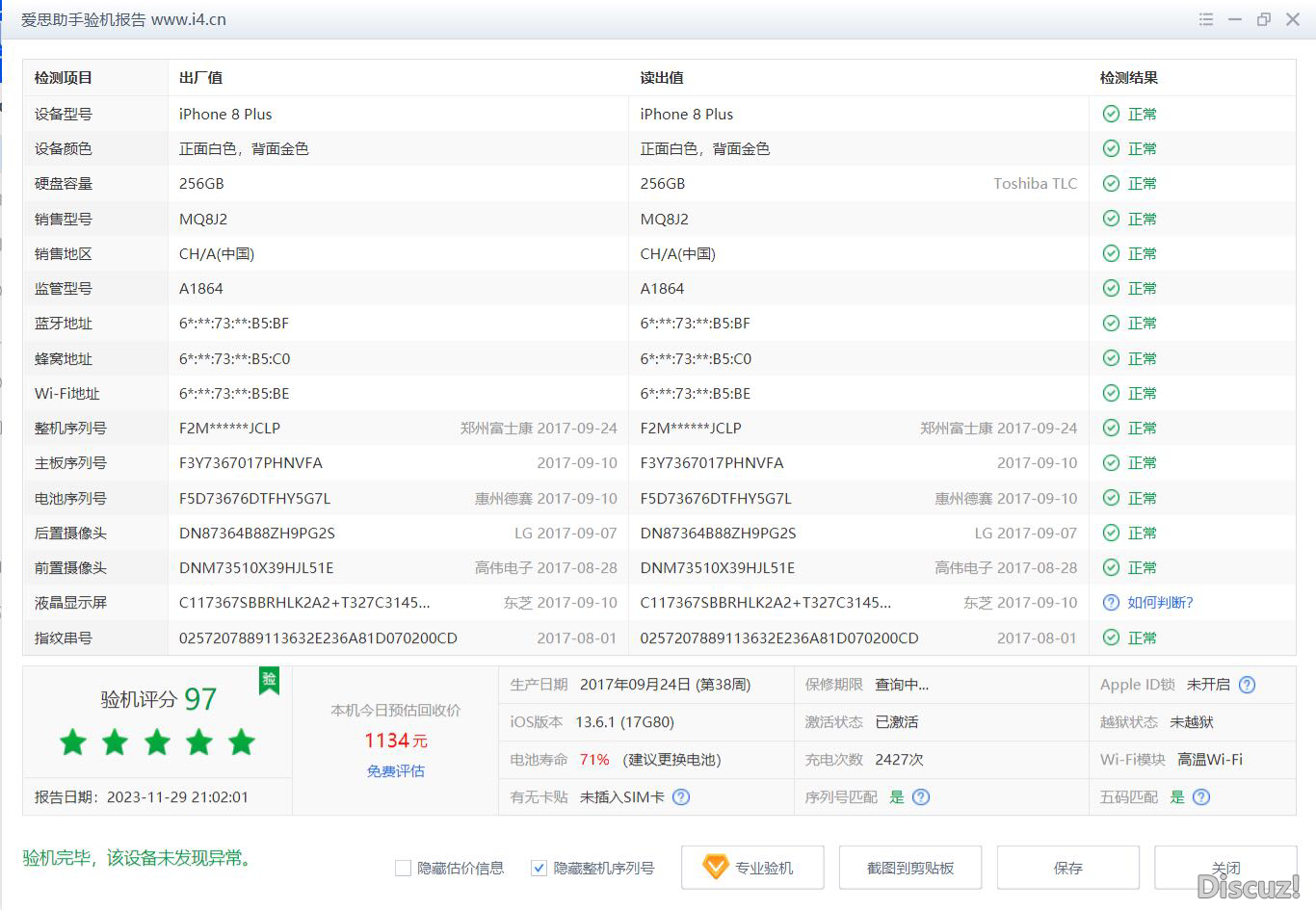1316x910 pixels.
Task: Uncheck the 隐藏整机序列号 checkbox
Action: 540,868
